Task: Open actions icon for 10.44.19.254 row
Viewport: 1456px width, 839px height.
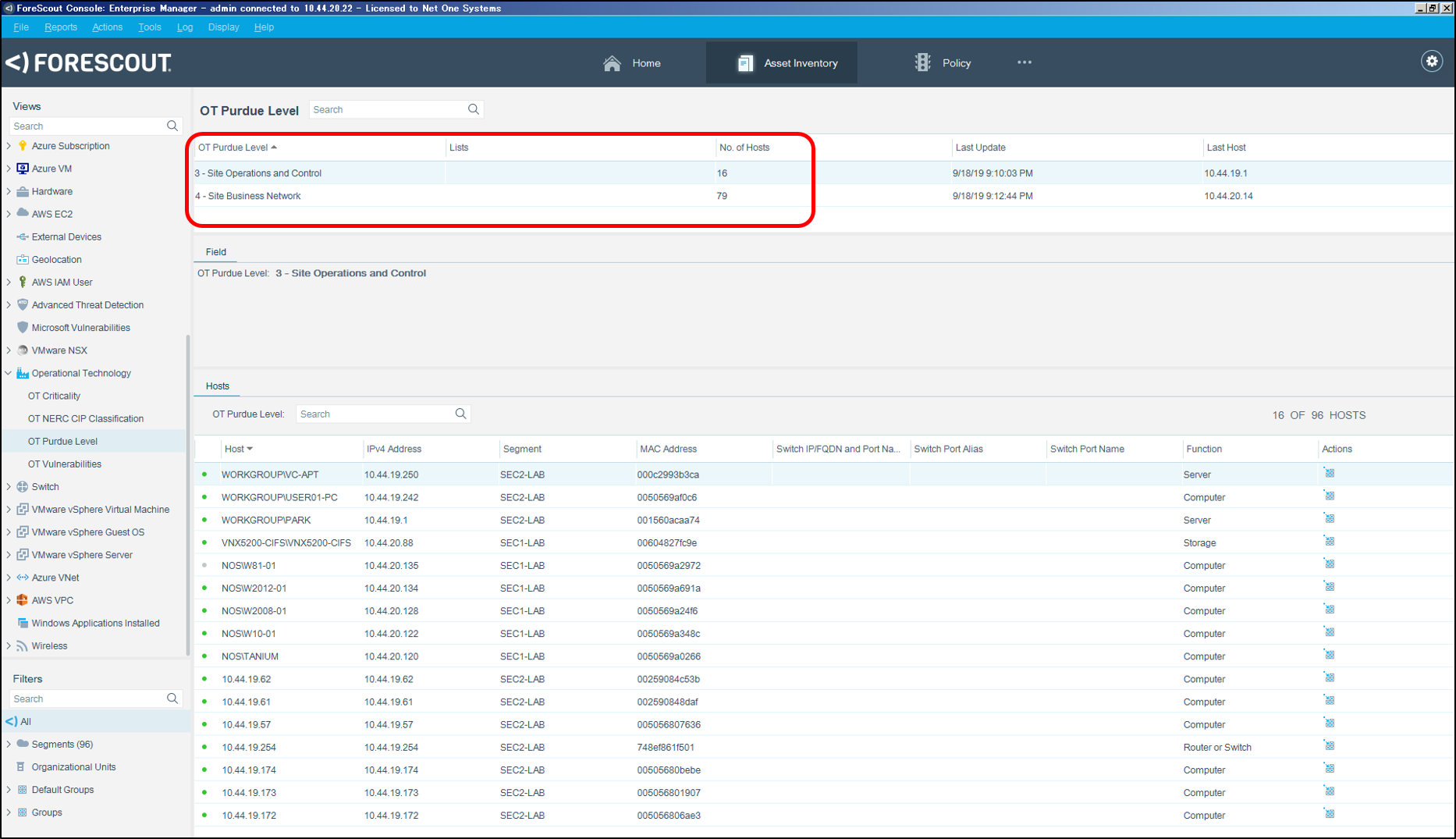Action: 1330,746
